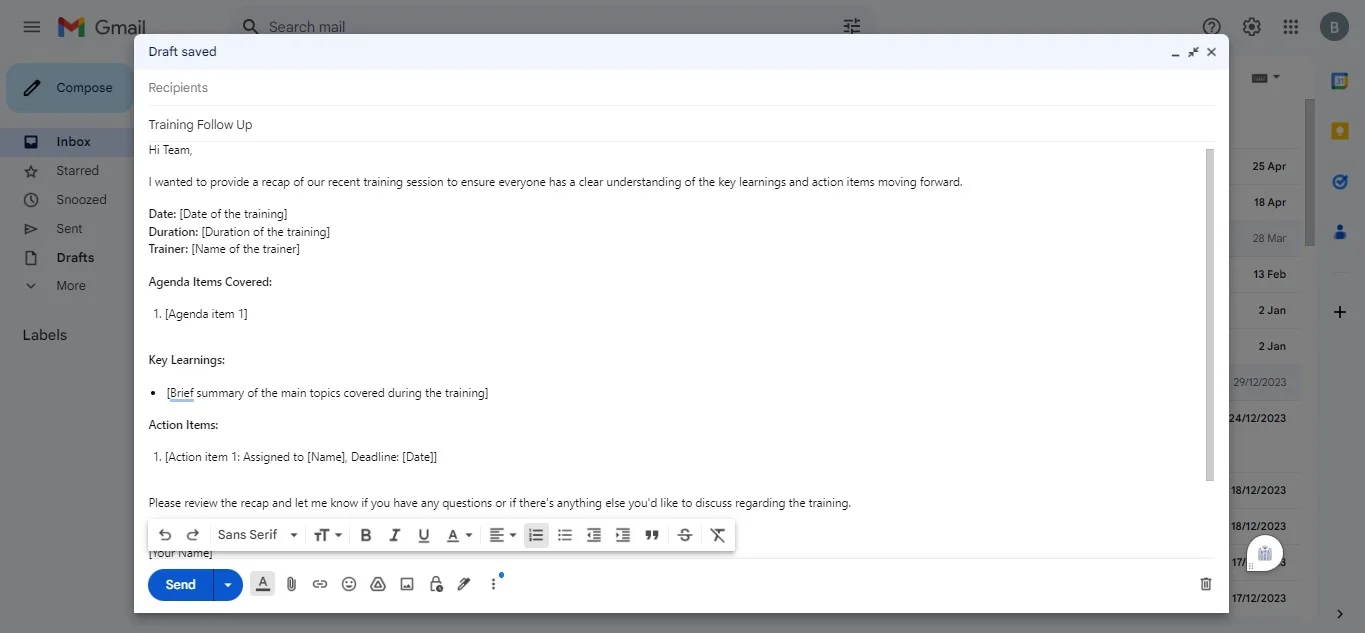Toggle italic formatting

[394, 535]
